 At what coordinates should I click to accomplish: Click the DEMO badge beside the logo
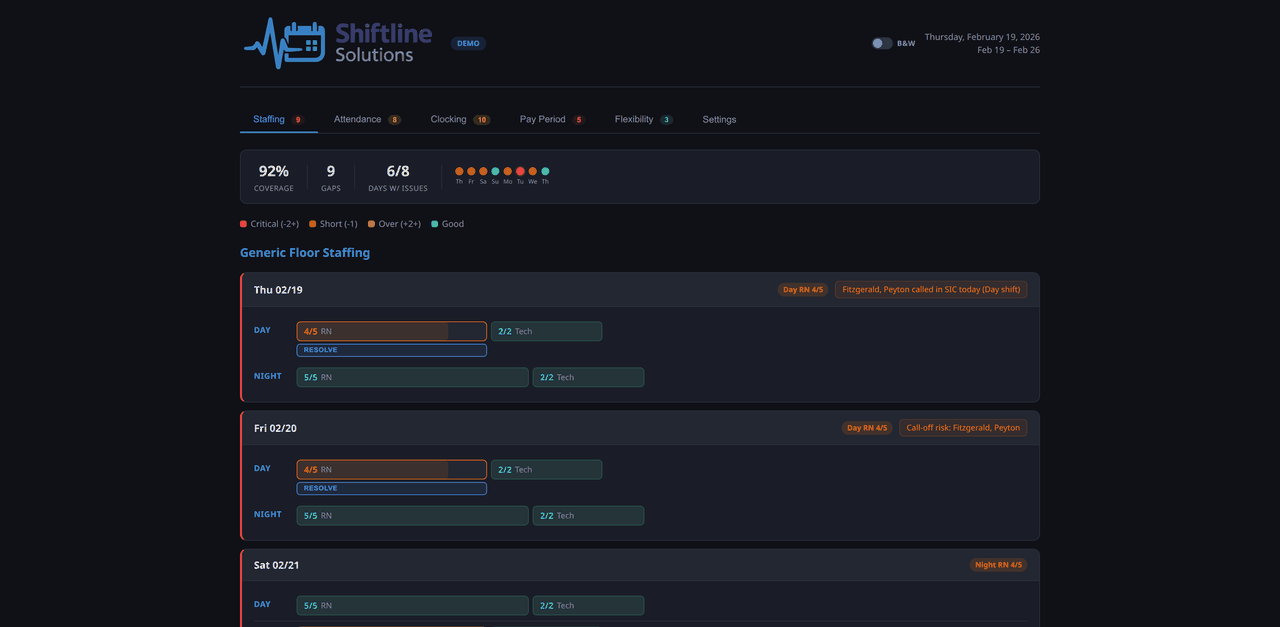[468, 43]
